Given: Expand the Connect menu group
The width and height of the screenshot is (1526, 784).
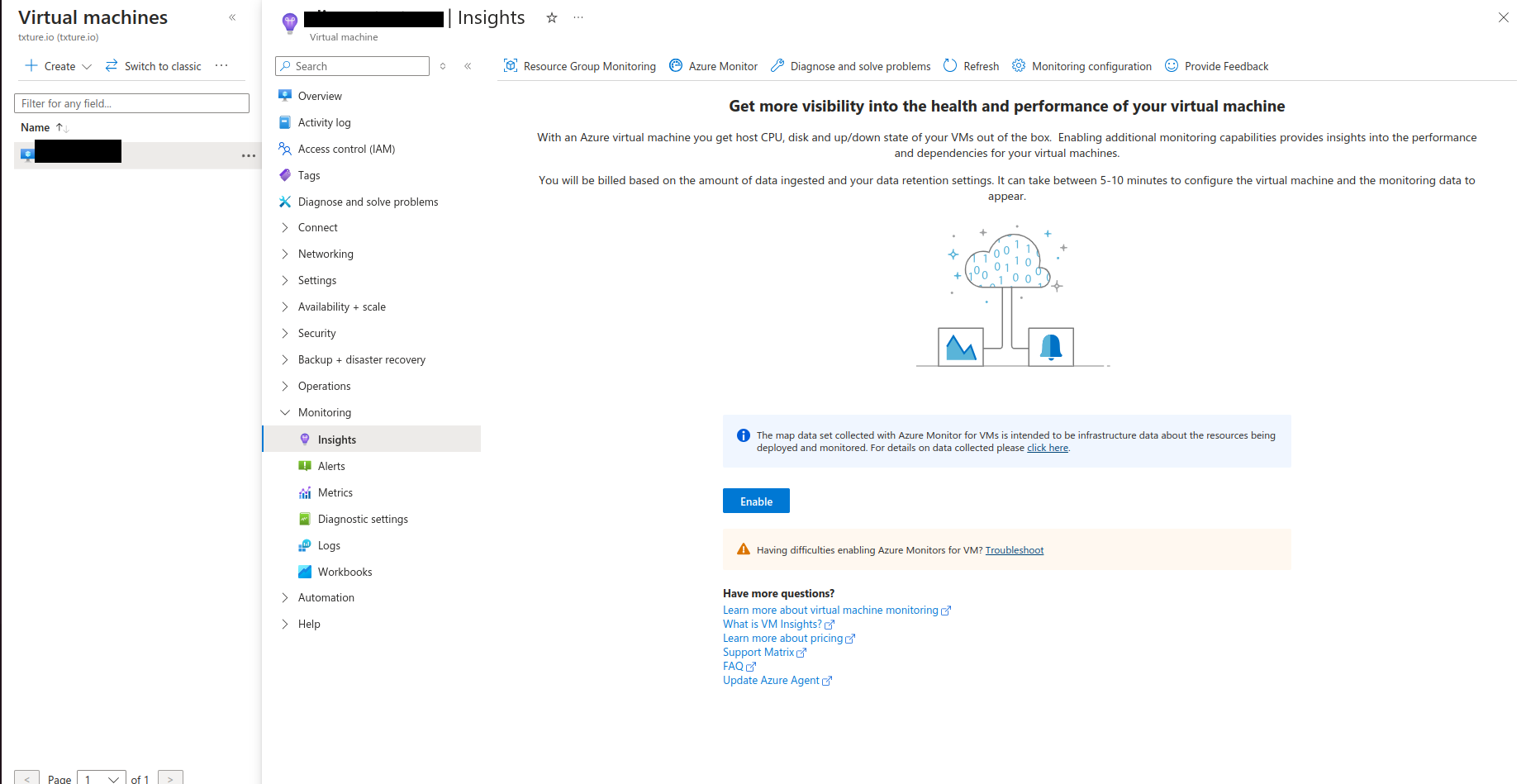Looking at the screenshot, I should pyautogui.click(x=285, y=227).
